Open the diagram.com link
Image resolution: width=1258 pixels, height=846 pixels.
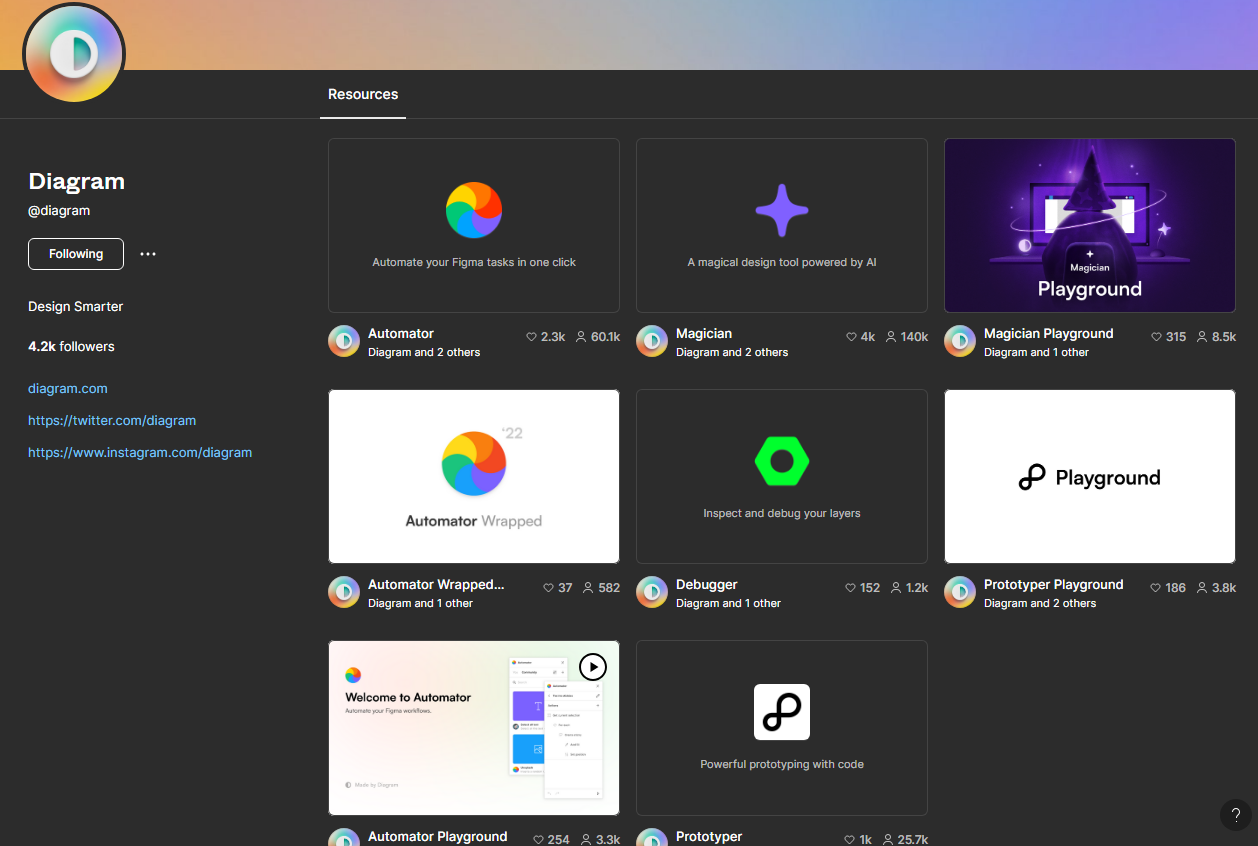(x=68, y=388)
